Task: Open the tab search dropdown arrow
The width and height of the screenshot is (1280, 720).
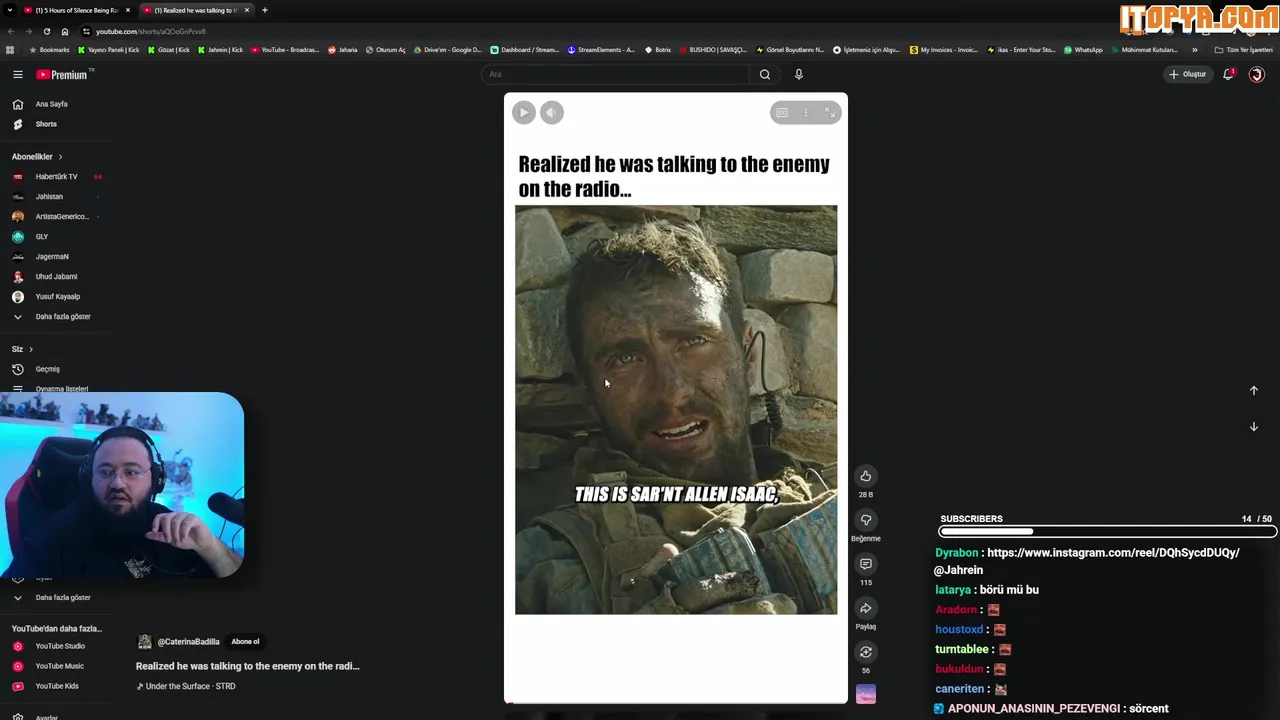Action: pyautogui.click(x=10, y=10)
